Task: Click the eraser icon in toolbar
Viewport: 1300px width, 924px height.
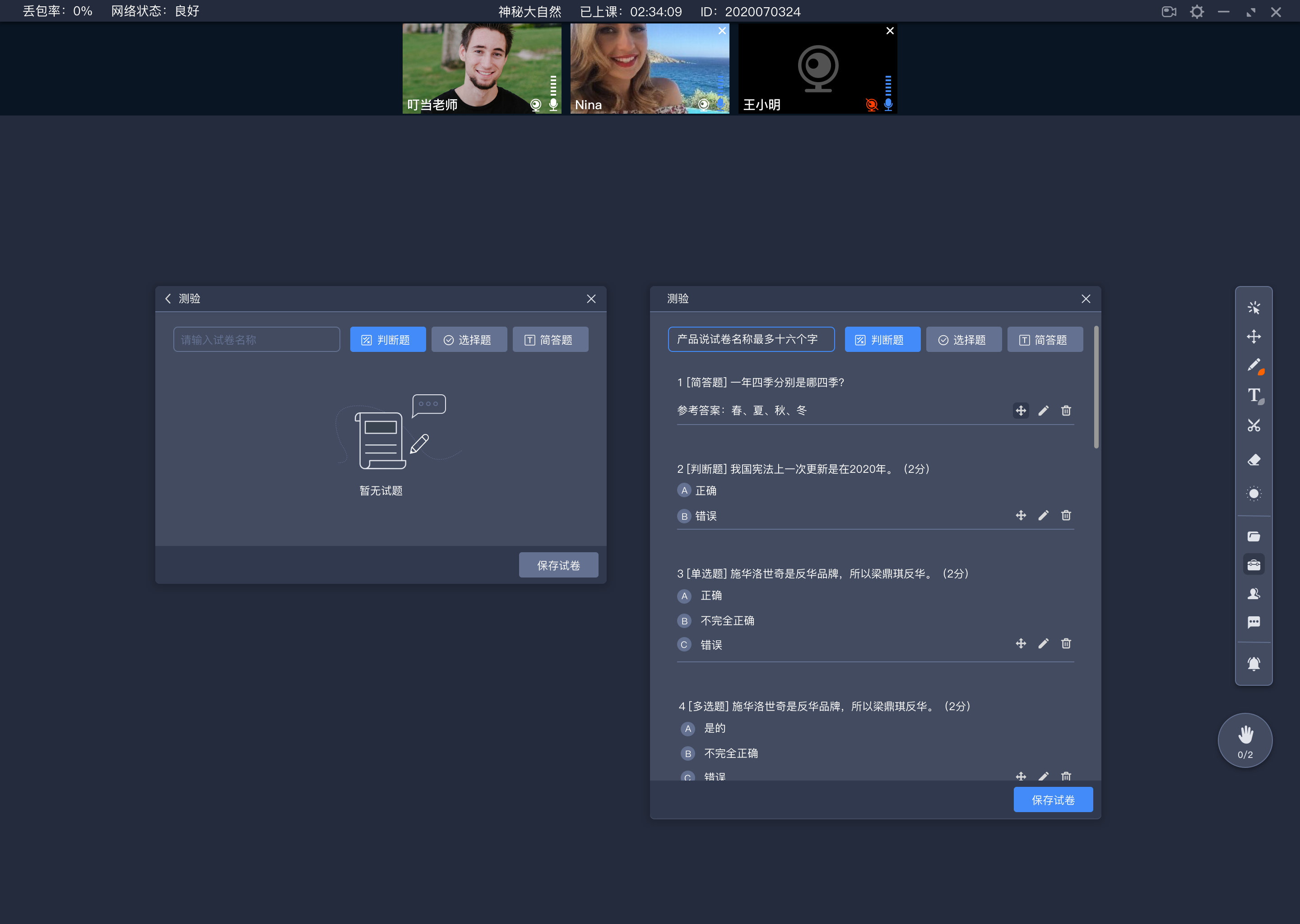Action: [x=1254, y=460]
